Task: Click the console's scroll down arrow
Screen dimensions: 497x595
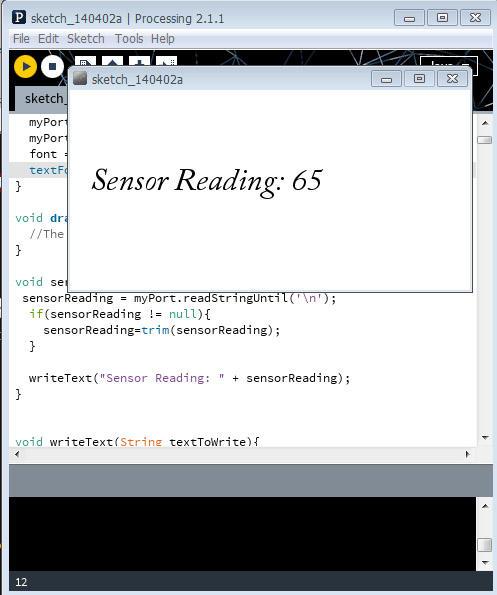Action: coord(485,562)
